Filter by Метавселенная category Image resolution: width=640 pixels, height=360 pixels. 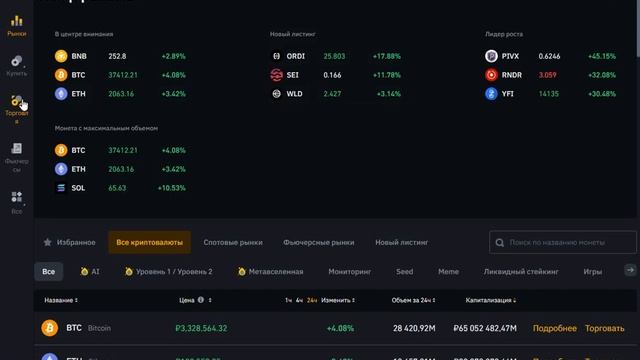point(271,271)
